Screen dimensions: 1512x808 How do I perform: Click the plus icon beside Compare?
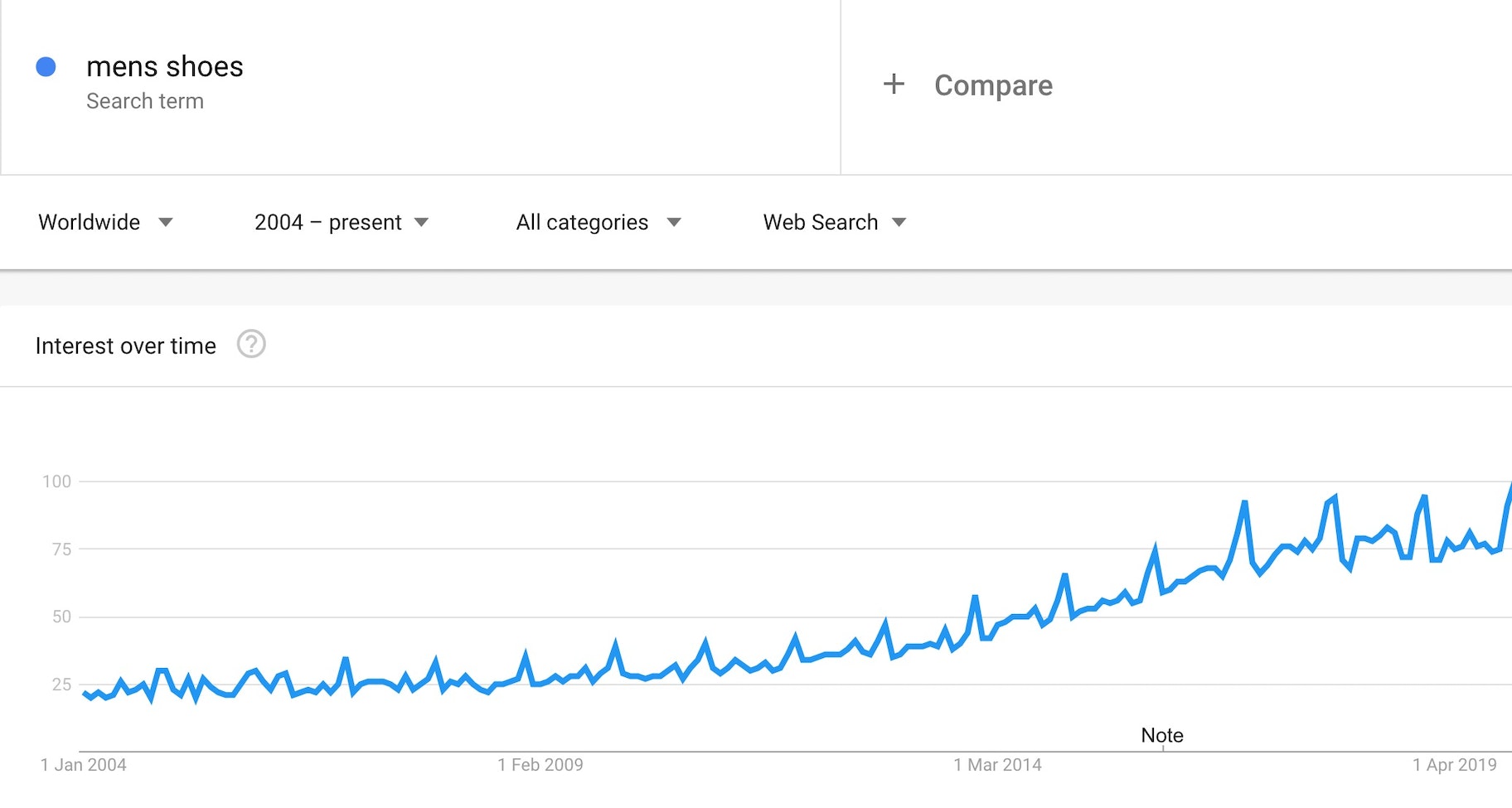894,84
